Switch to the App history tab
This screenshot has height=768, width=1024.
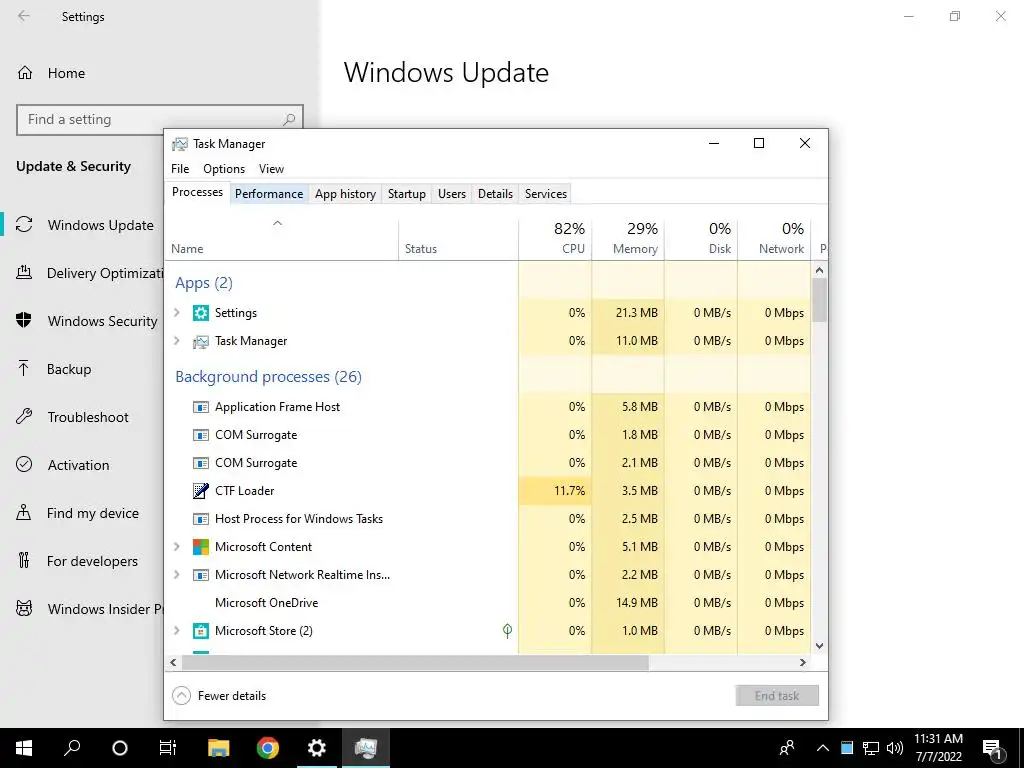coord(345,194)
